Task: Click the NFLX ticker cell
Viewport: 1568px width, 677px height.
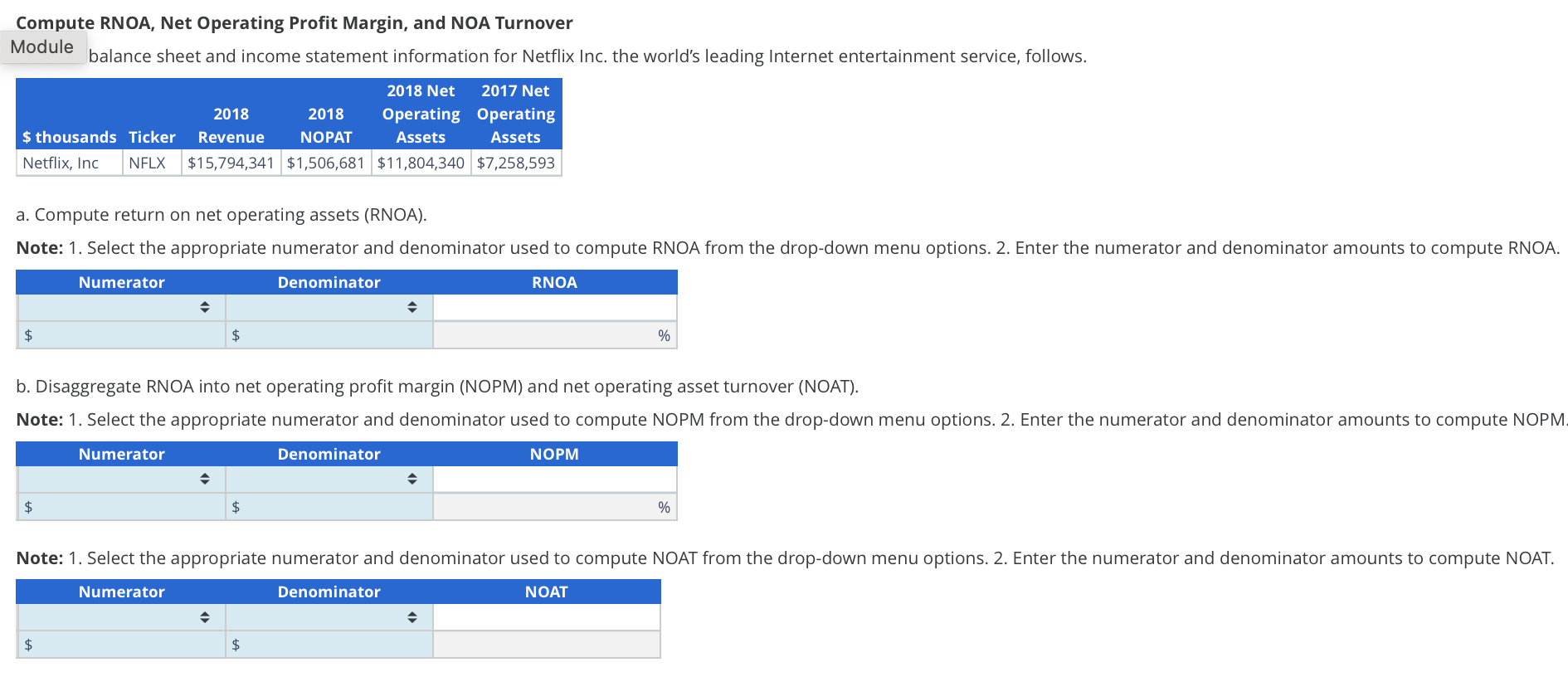Action: click(152, 163)
